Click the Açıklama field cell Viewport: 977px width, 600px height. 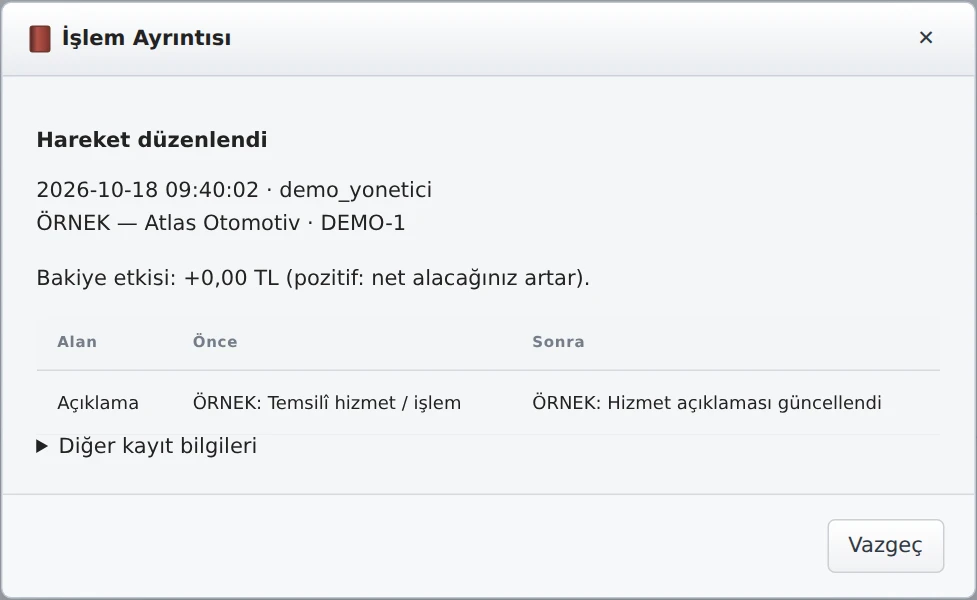point(98,402)
